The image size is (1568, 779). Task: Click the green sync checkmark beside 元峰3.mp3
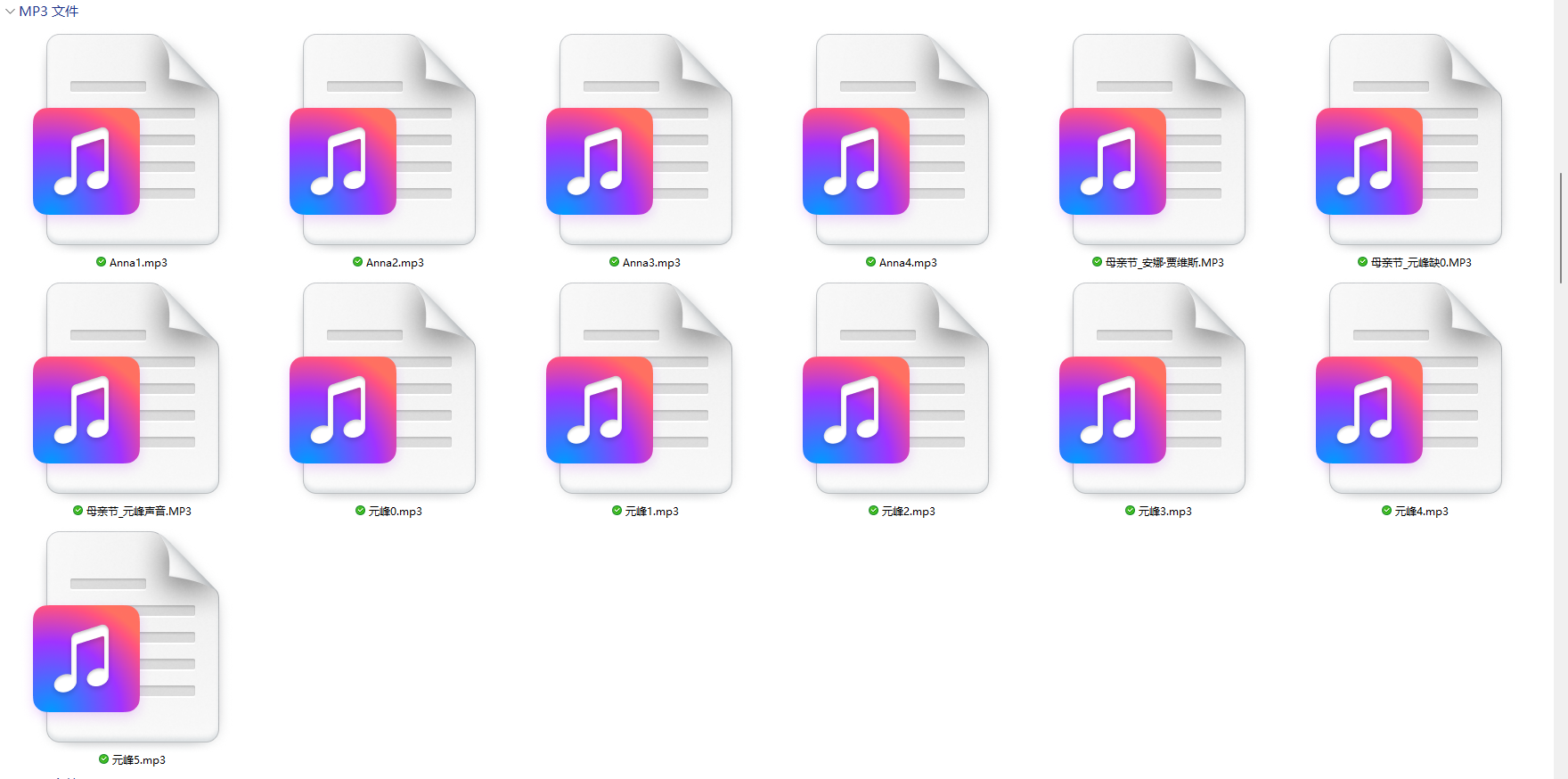[1131, 511]
